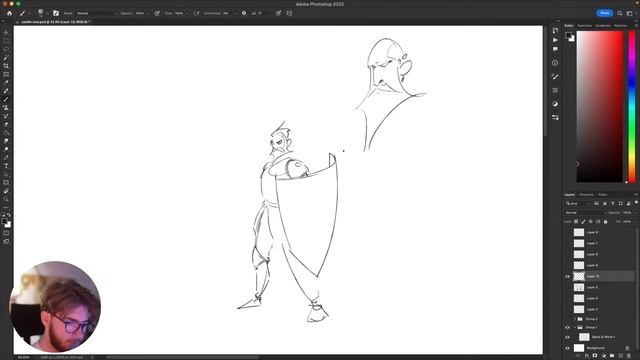Open layer filter Kind dropdown

coord(578,203)
